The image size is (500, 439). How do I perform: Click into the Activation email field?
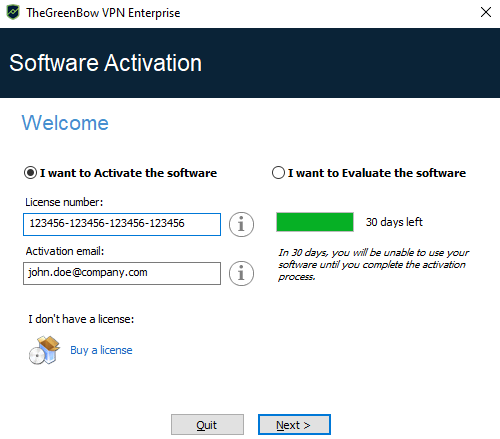(x=122, y=273)
